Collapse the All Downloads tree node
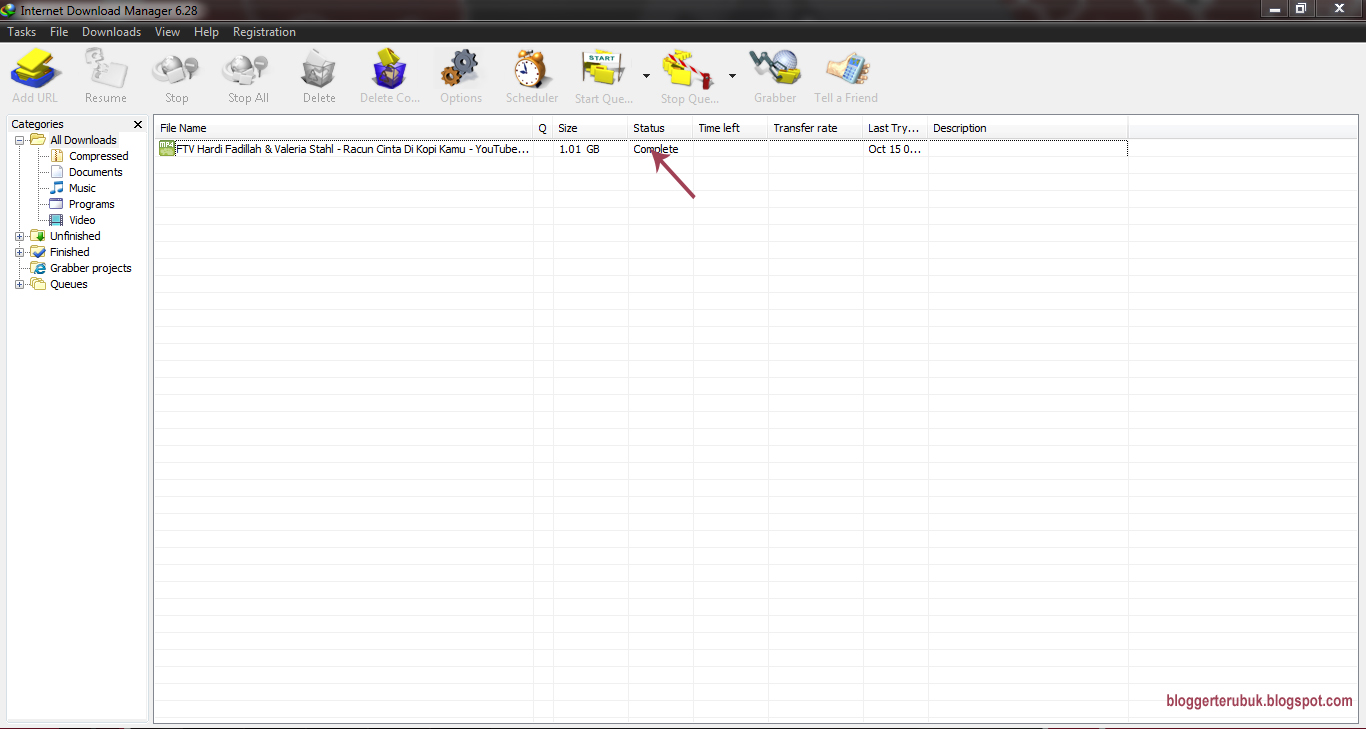Viewport: 1366px width, 729px height. click(x=19, y=140)
